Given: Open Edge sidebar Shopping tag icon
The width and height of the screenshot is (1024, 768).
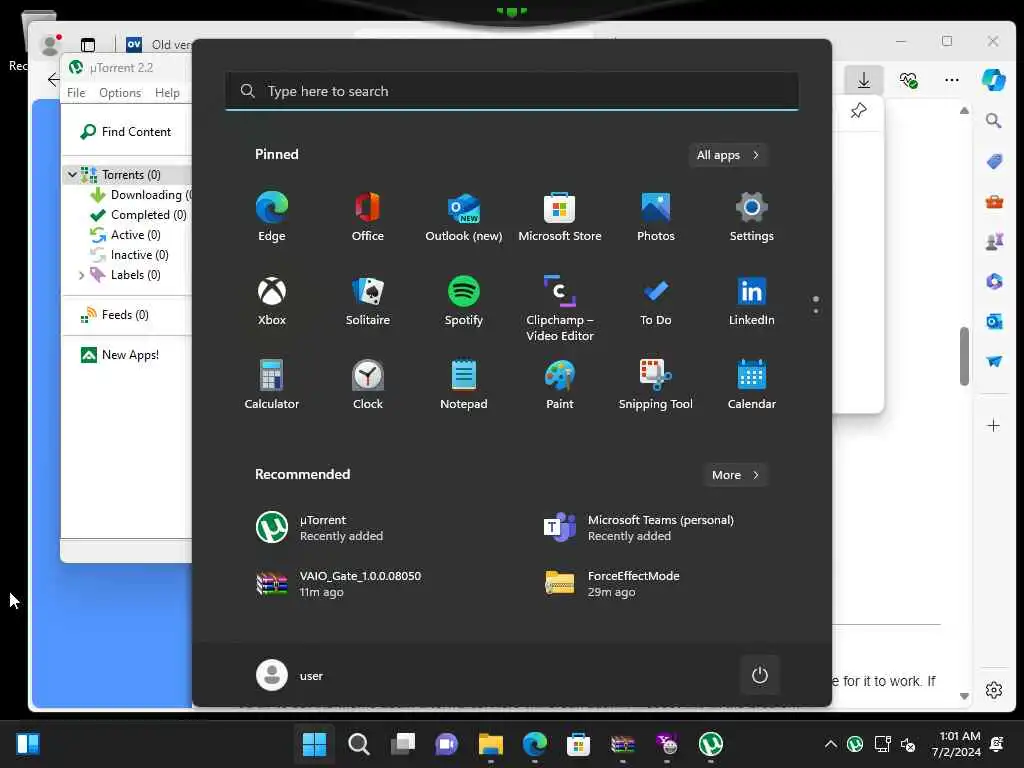Looking at the screenshot, I should (x=994, y=161).
